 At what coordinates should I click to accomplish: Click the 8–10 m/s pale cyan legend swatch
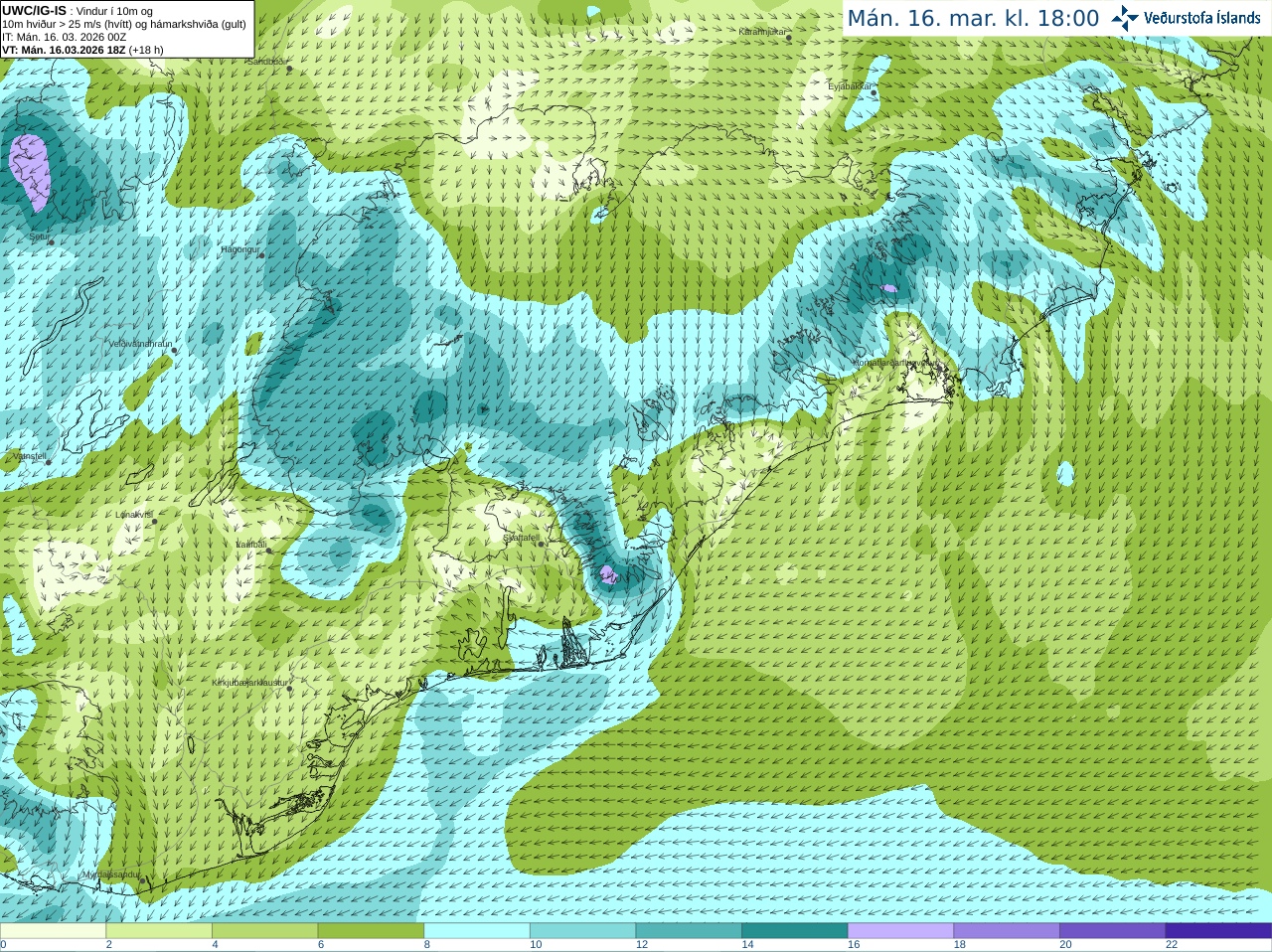click(477, 931)
